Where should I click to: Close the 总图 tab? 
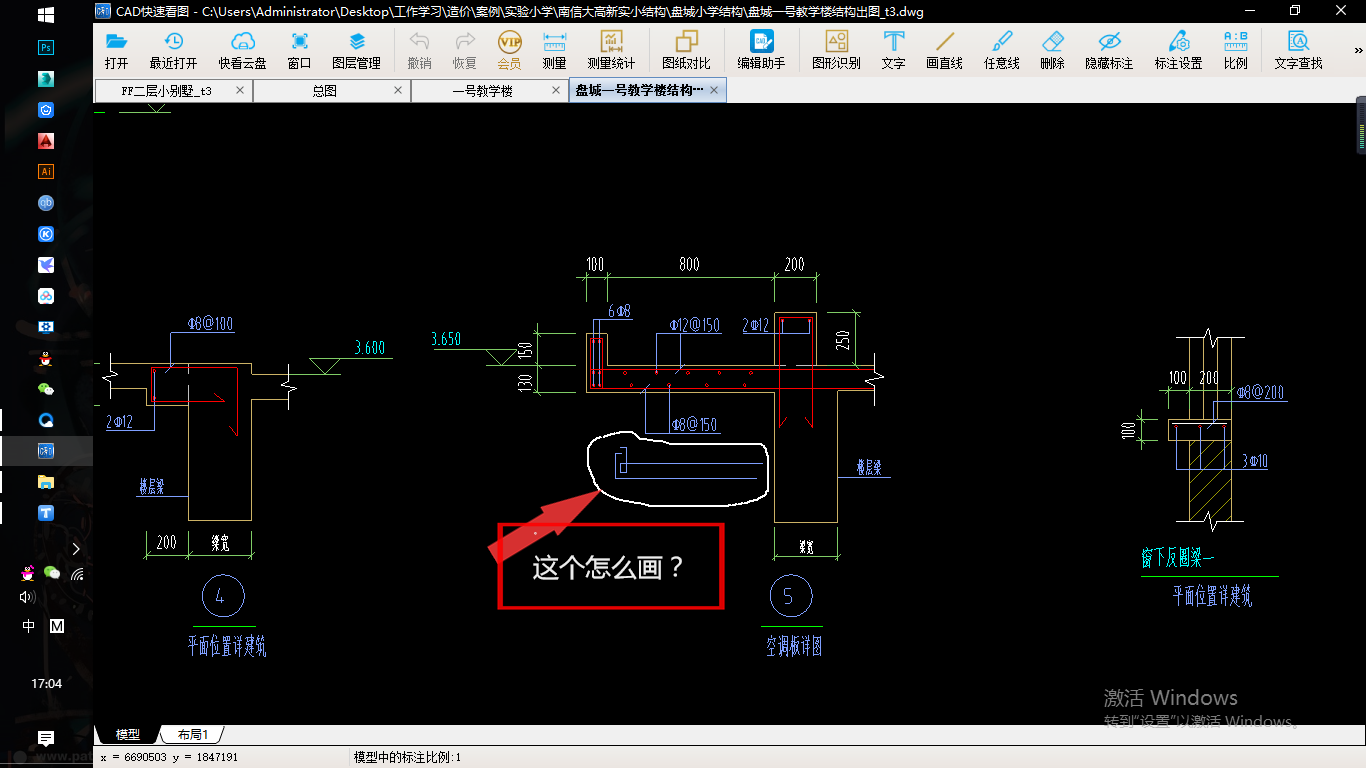398,90
